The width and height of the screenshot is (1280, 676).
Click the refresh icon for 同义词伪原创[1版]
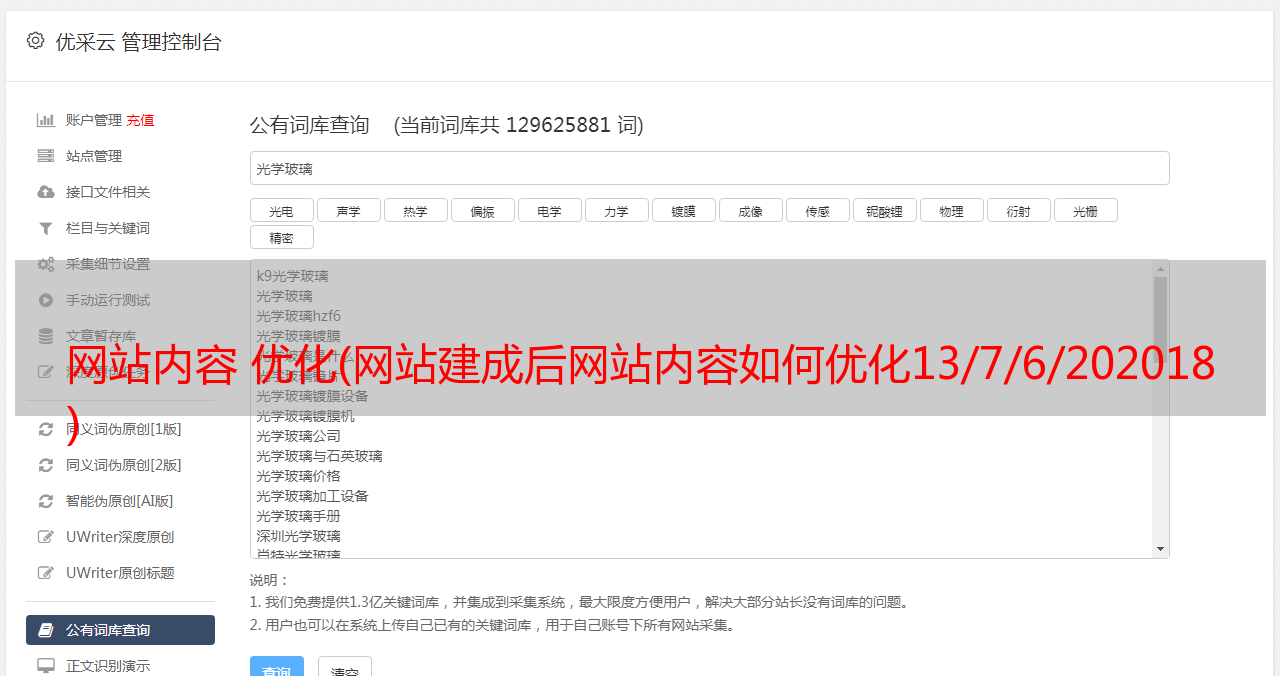click(46, 429)
